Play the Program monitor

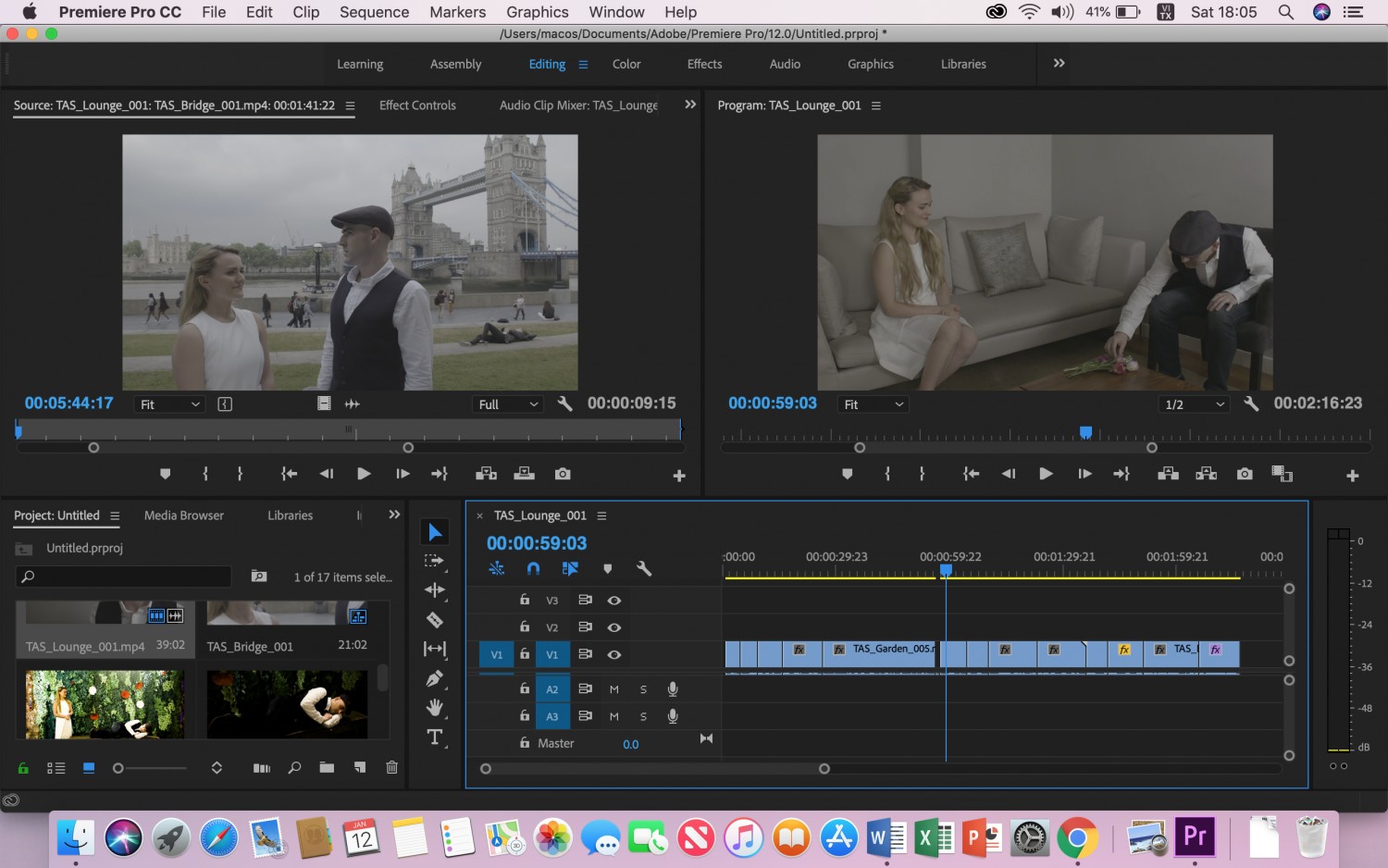pos(1046,474)
